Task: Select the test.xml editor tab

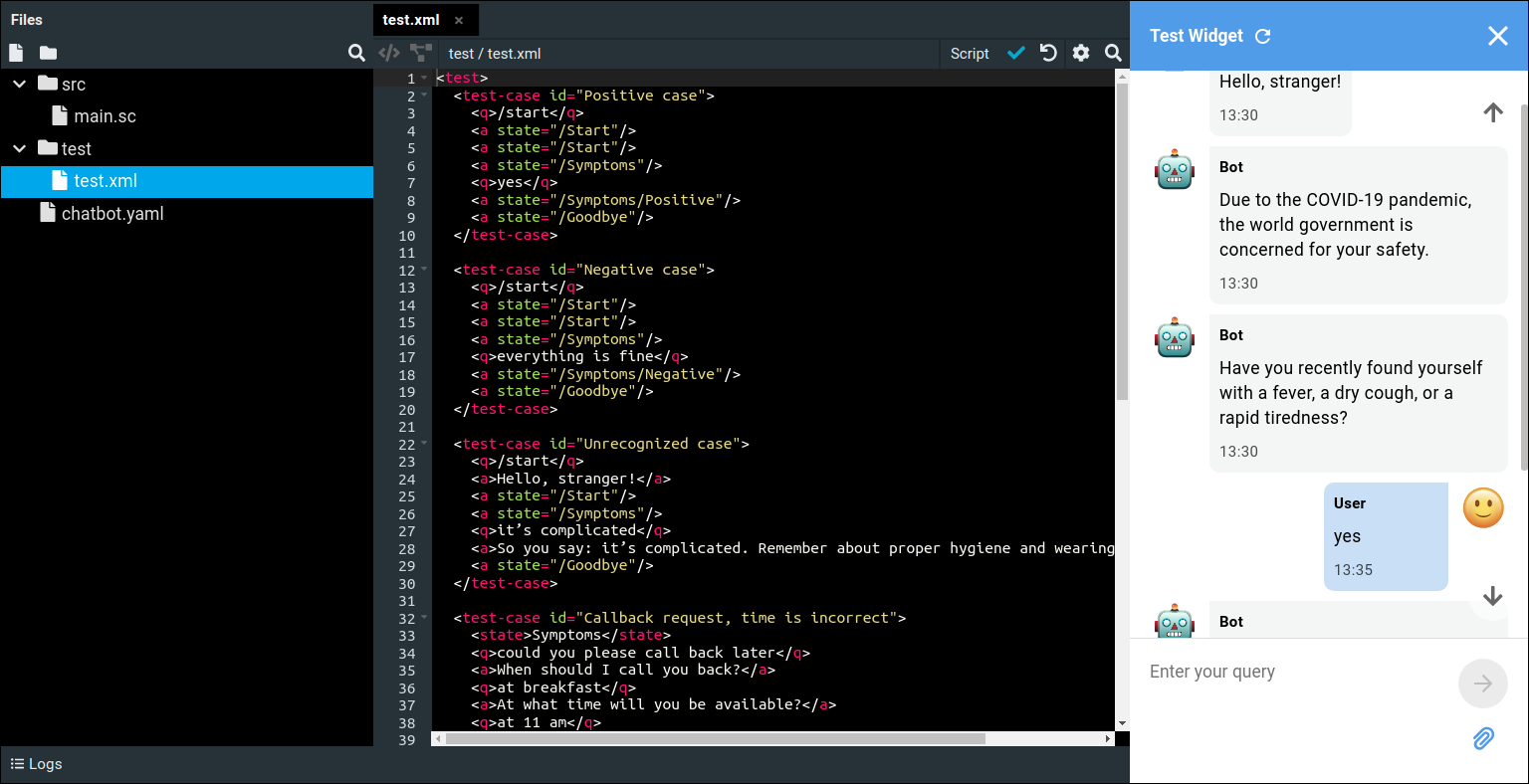Action: tap(411, 20)
